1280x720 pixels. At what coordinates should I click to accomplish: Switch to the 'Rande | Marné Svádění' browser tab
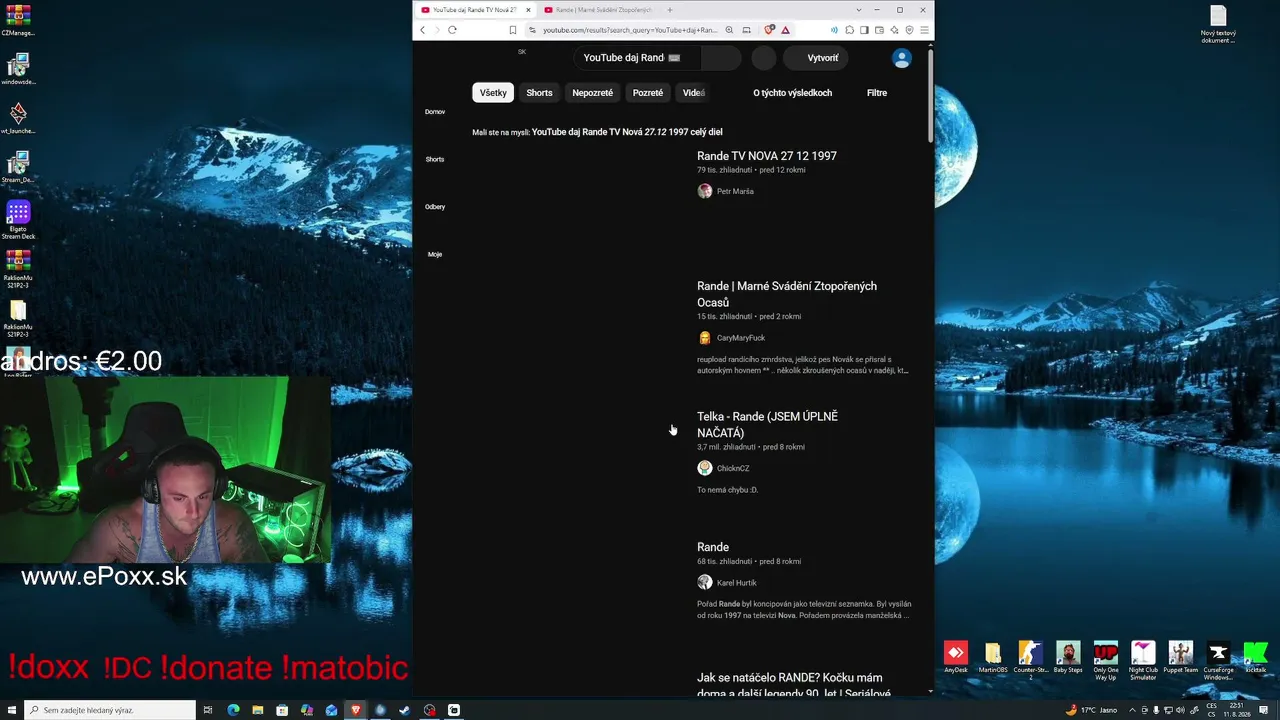point(598,10)
